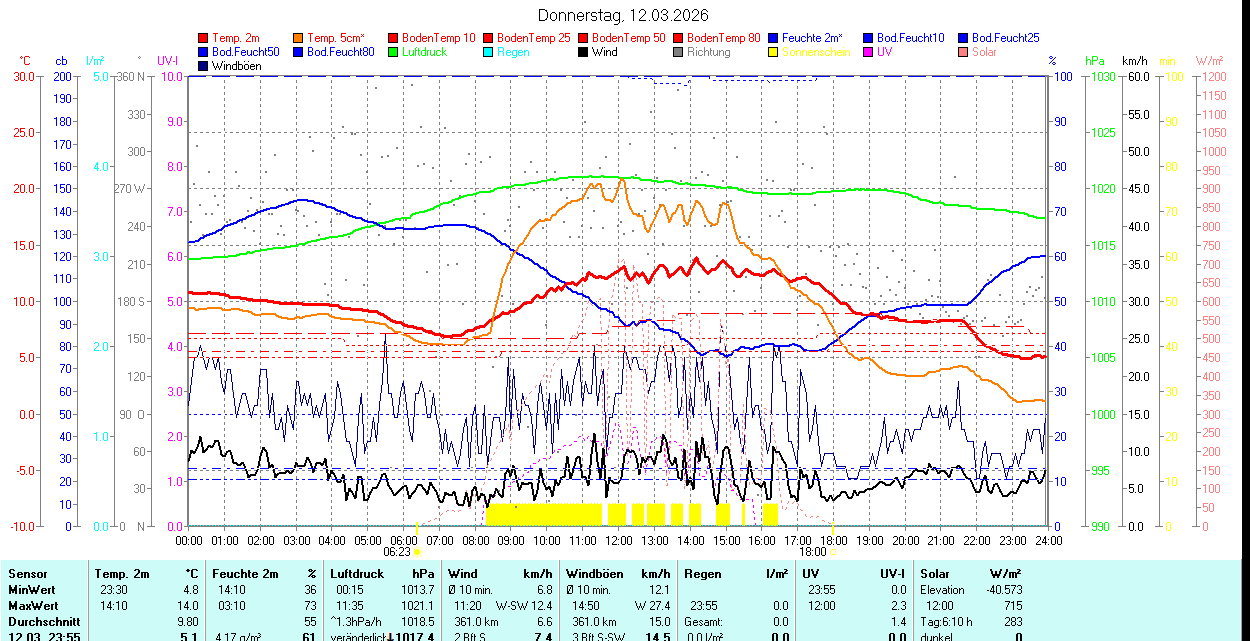Click the UV-I axis unit label above the chart

[167, 61]
